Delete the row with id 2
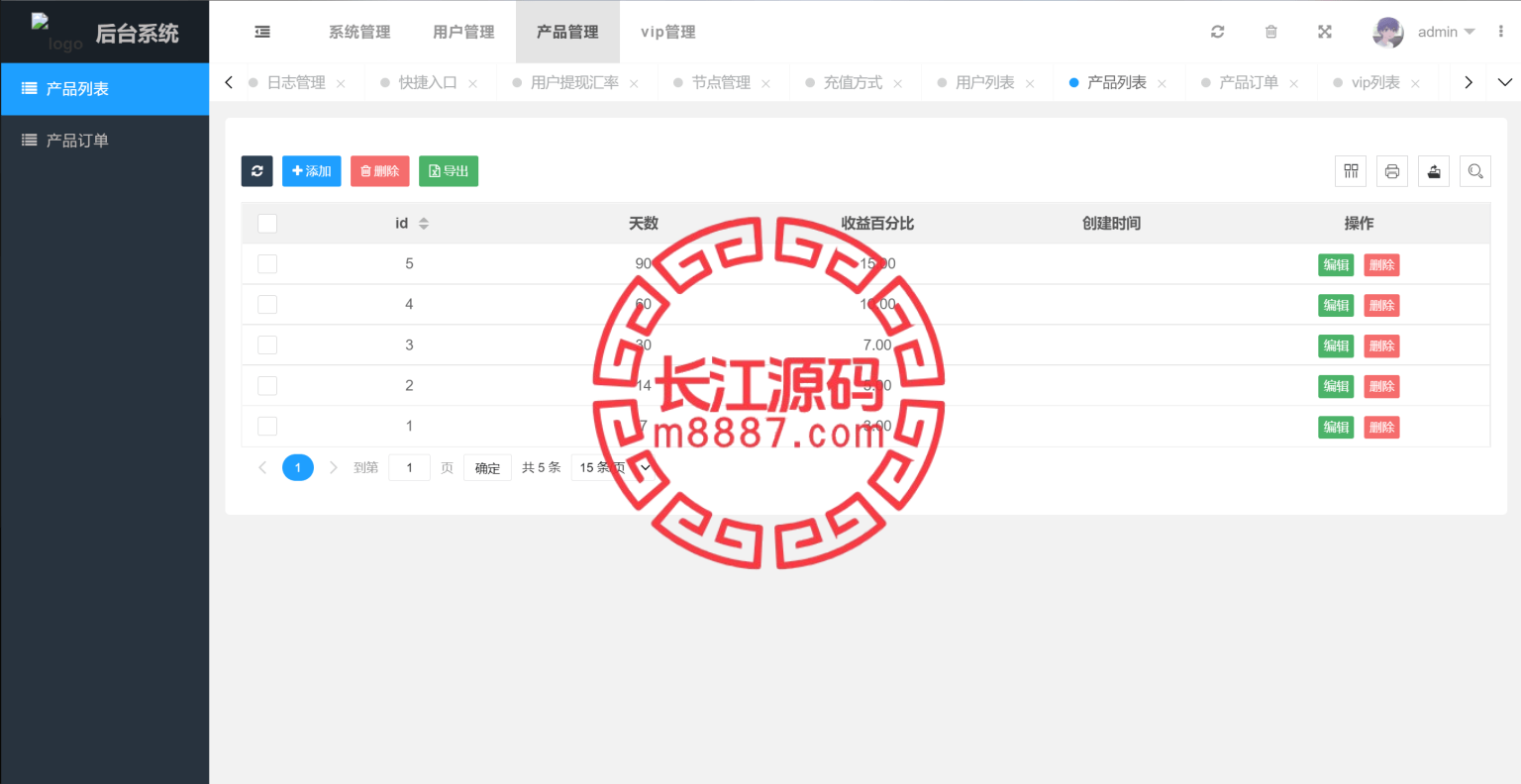The image size is (1521, 784). tap(1381, 387)
